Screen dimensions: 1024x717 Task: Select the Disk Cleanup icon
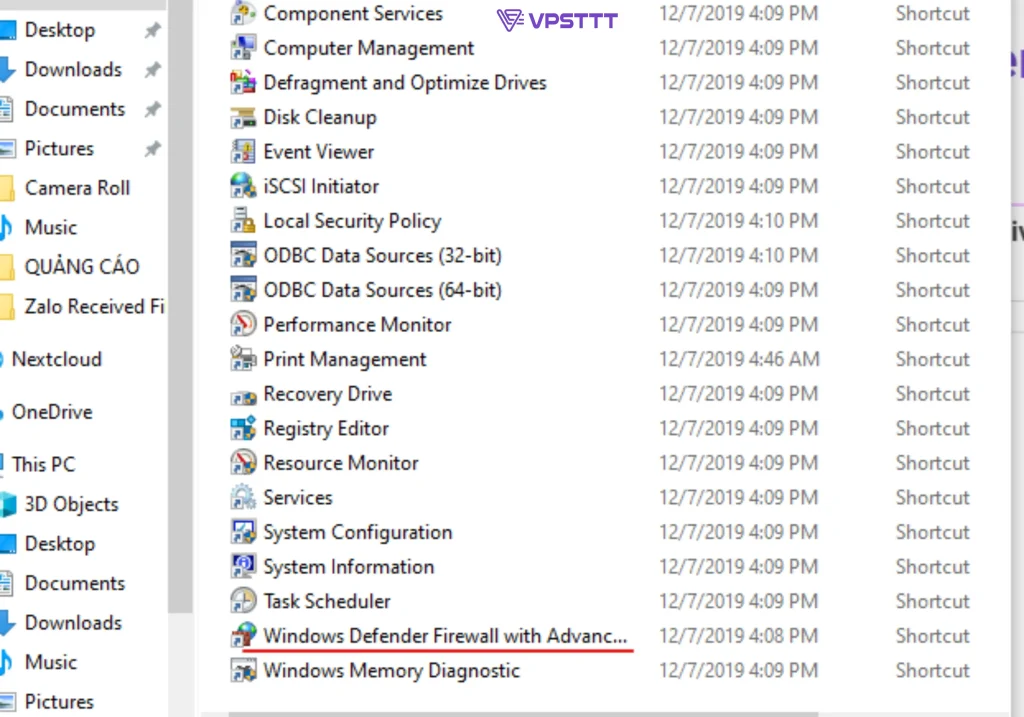pos(243,118)
